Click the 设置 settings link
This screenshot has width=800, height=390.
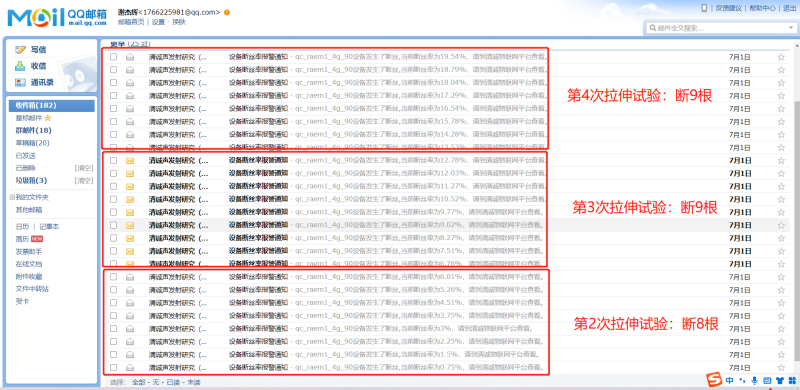[x=158, y=22]
